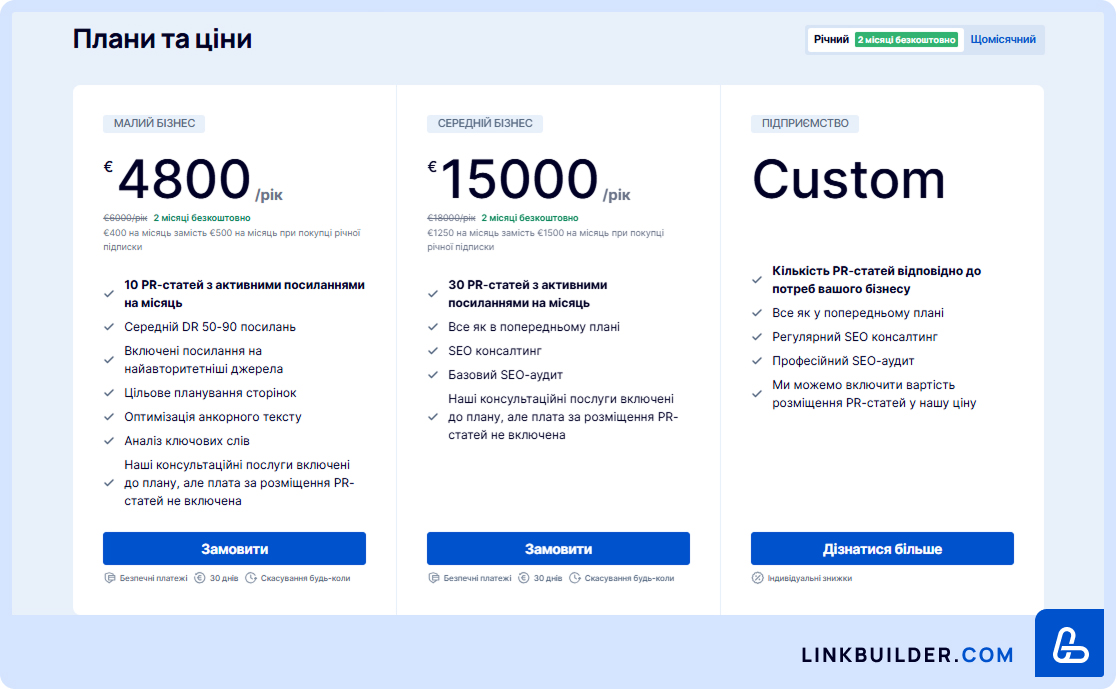
Task: Click the 15000 price figure
Action: click(x=520, y=179)
